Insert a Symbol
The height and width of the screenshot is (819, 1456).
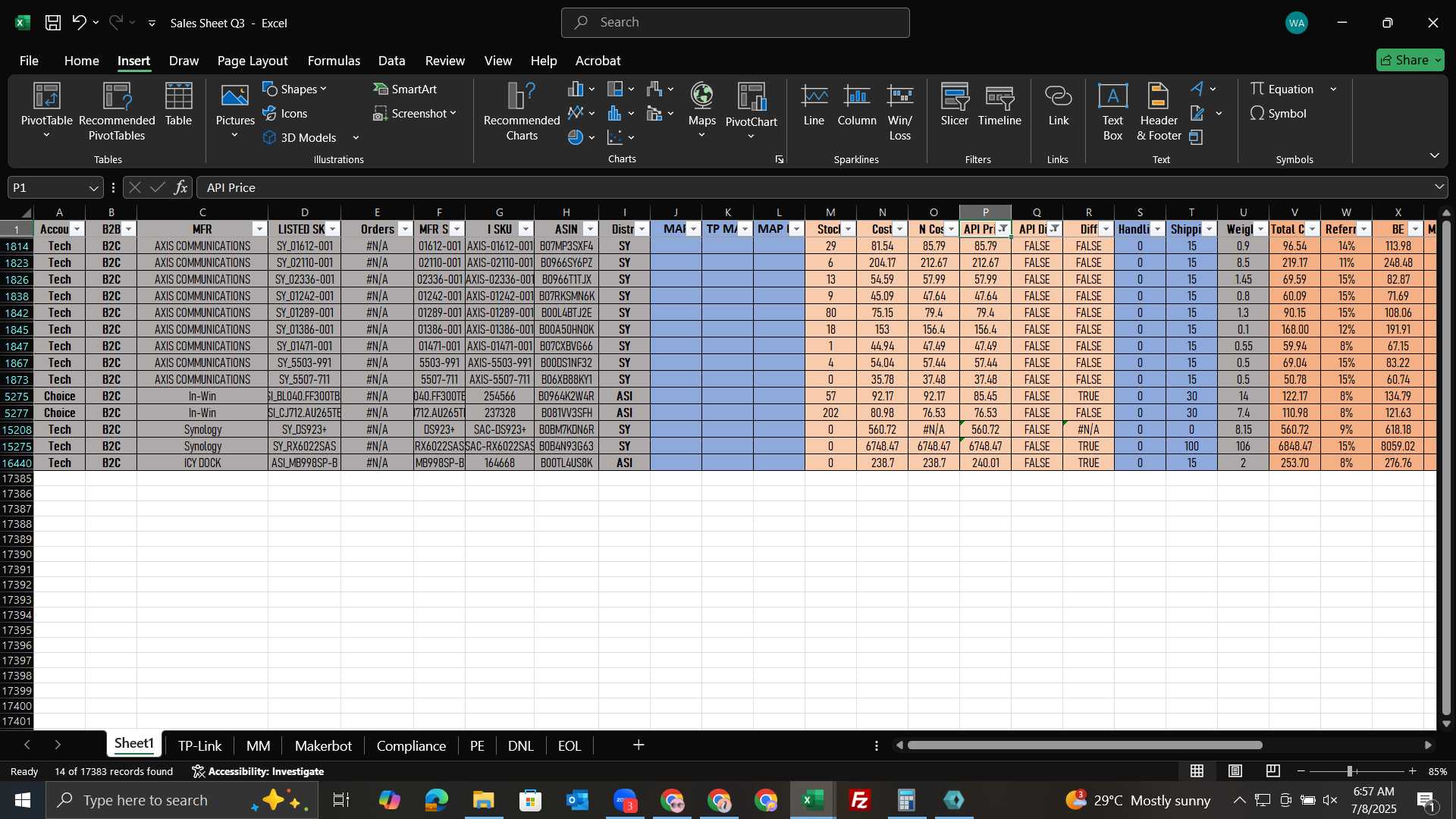pos(1279,114)
